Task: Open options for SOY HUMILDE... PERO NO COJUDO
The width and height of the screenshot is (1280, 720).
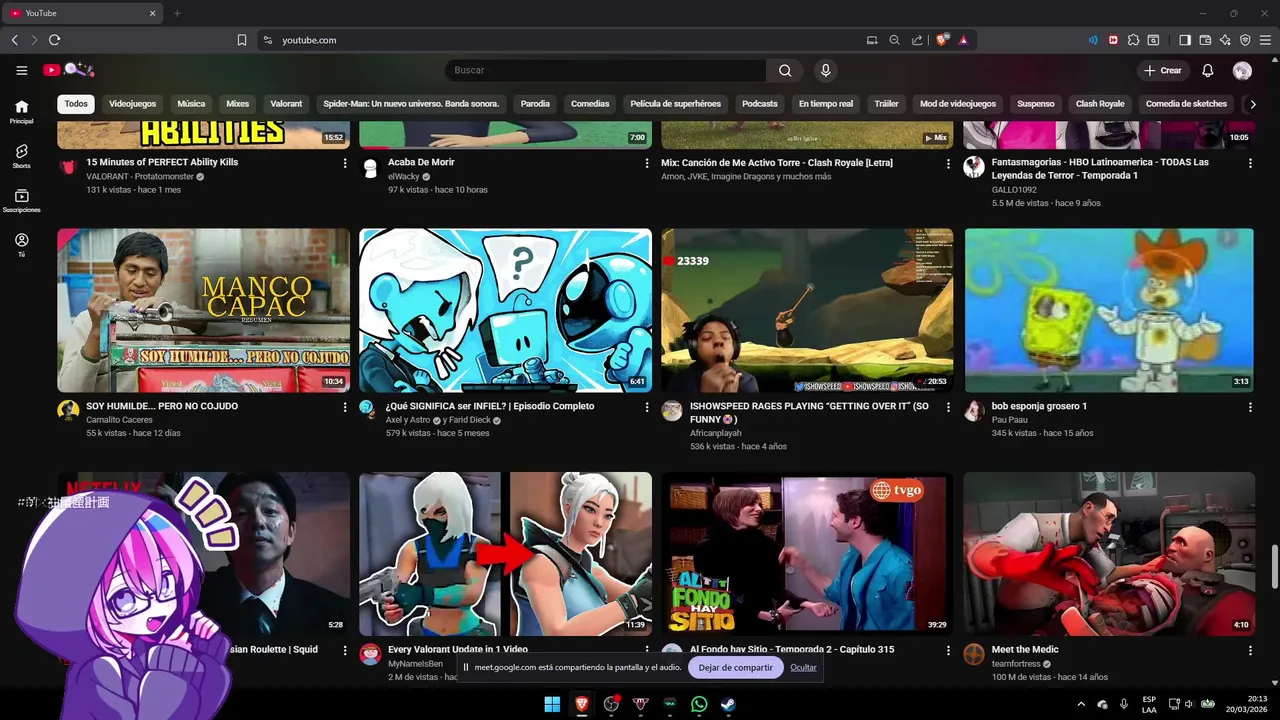Action: coord(345,407)
